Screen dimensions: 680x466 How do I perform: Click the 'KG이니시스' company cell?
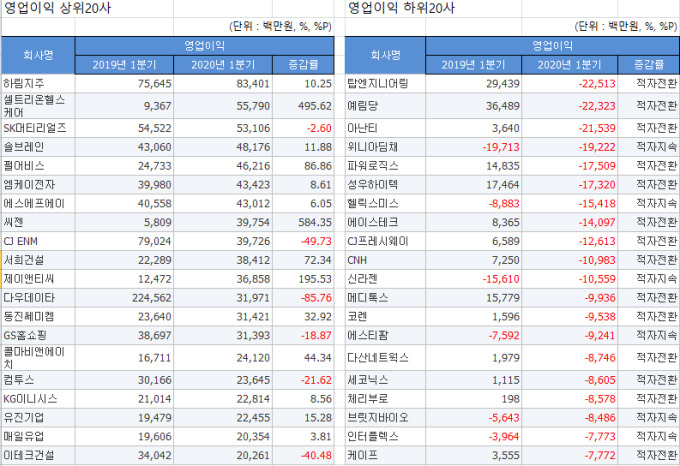tap(38, 399)
